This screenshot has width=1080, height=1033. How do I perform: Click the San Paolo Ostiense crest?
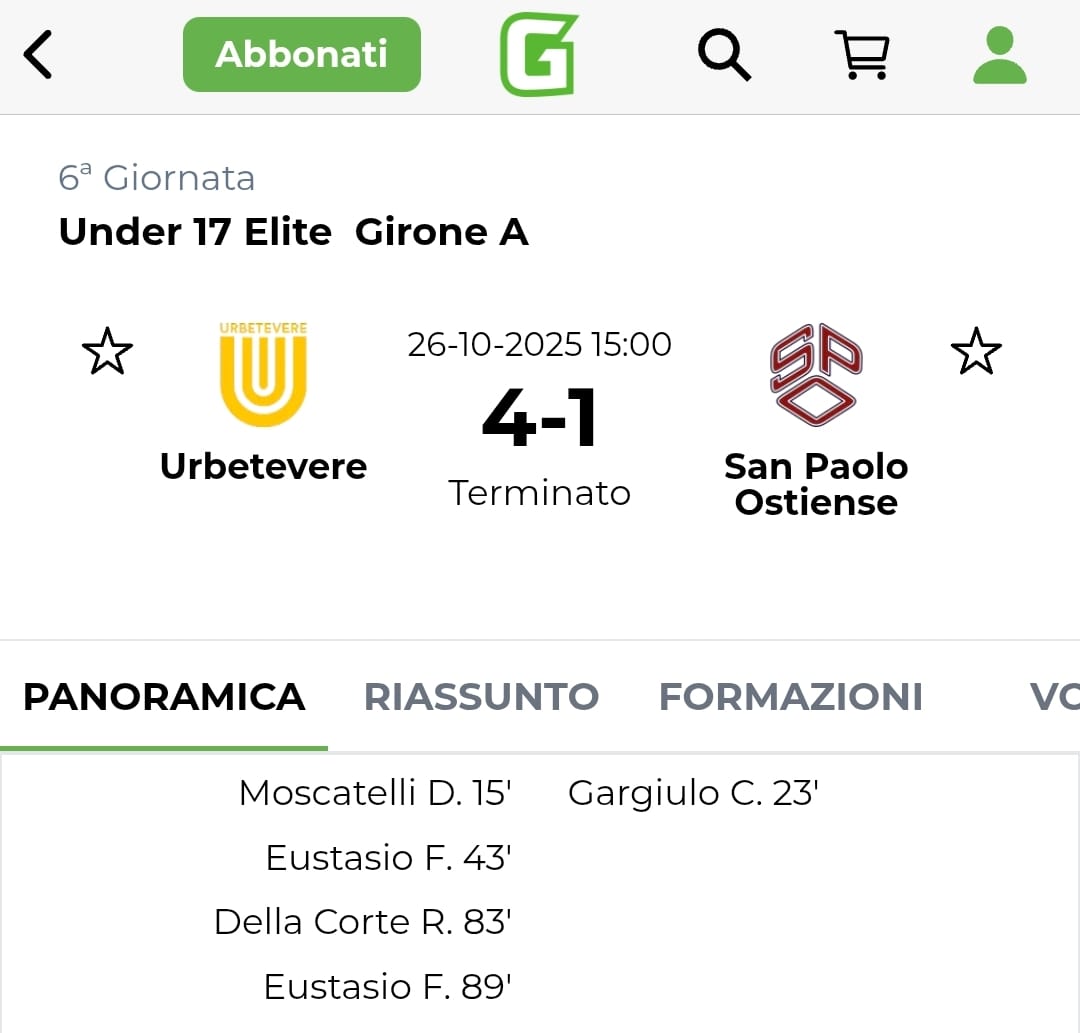(816, 374)
